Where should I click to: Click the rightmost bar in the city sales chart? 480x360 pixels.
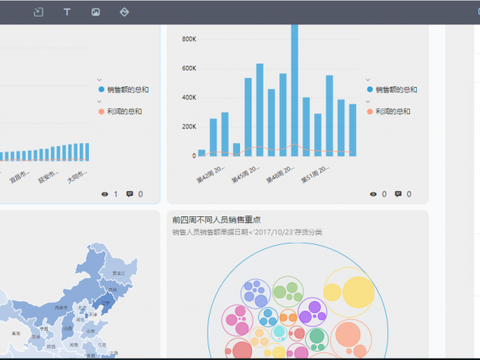point(87,152)
